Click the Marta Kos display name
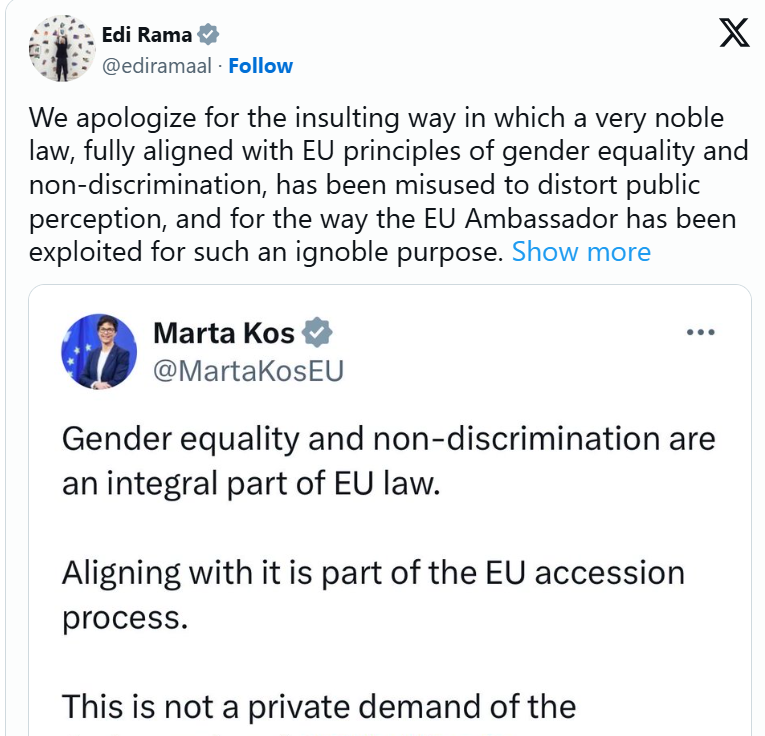 224,332
